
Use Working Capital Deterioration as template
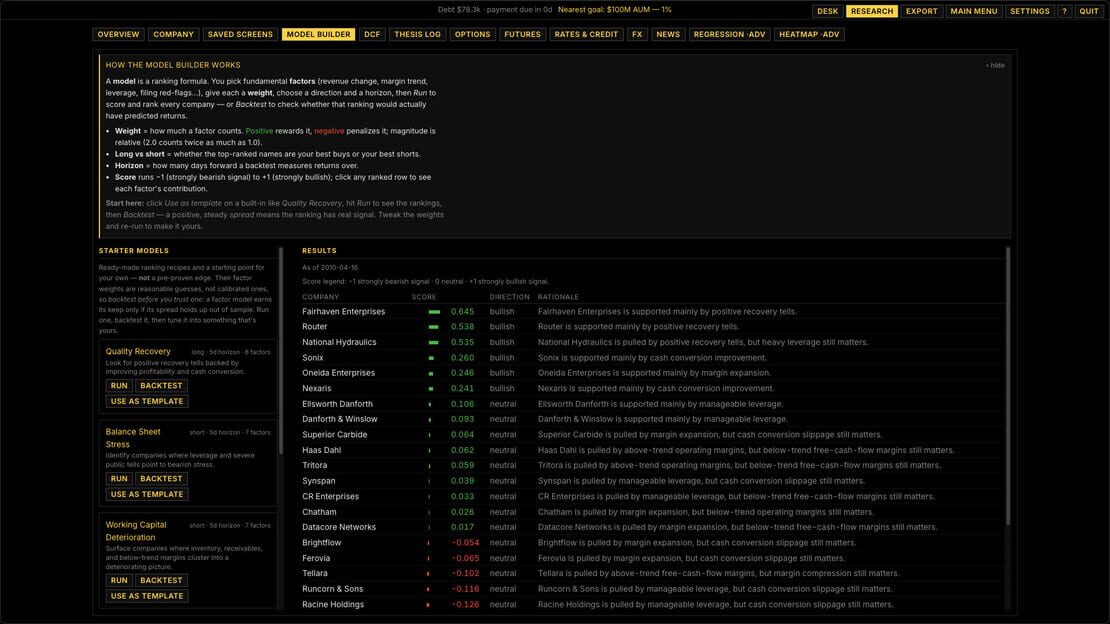[x=147, y=596]
